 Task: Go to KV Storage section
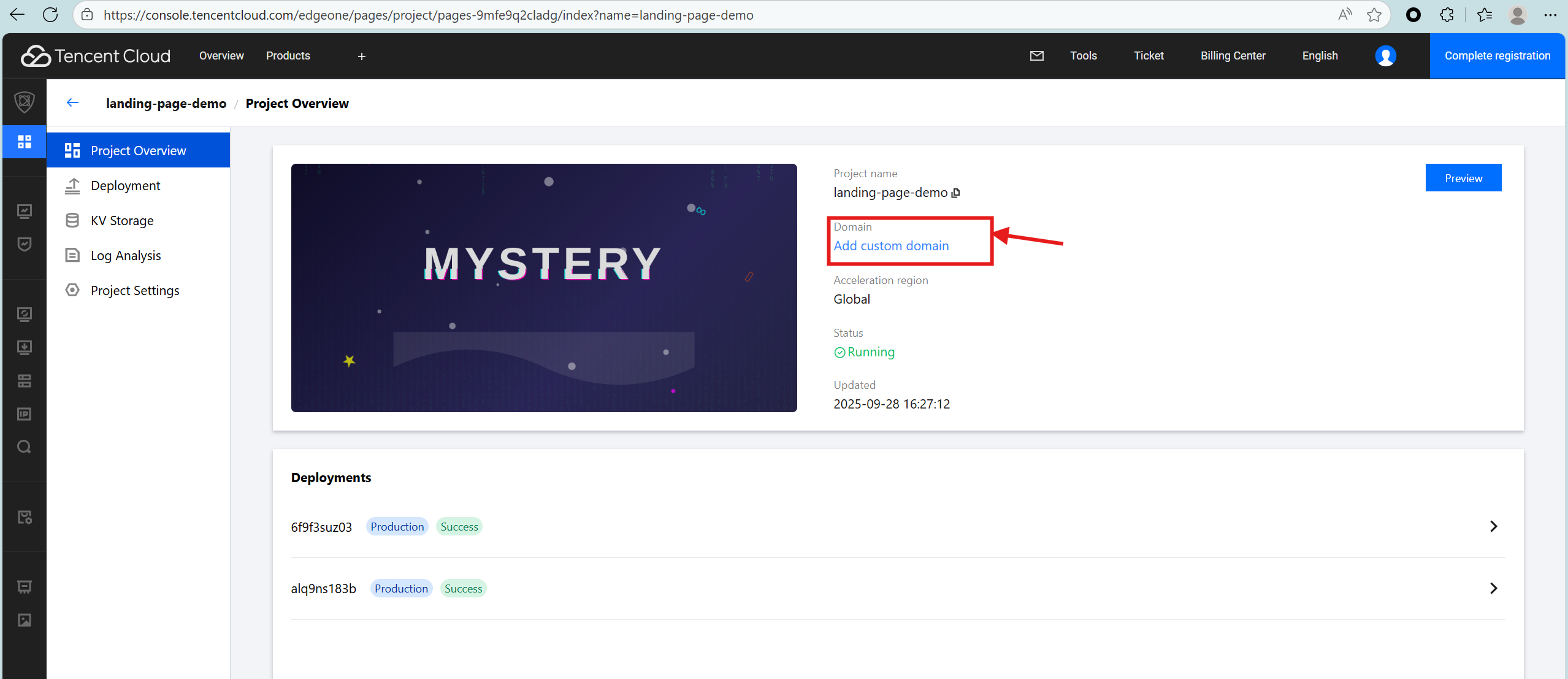[122, 221]
